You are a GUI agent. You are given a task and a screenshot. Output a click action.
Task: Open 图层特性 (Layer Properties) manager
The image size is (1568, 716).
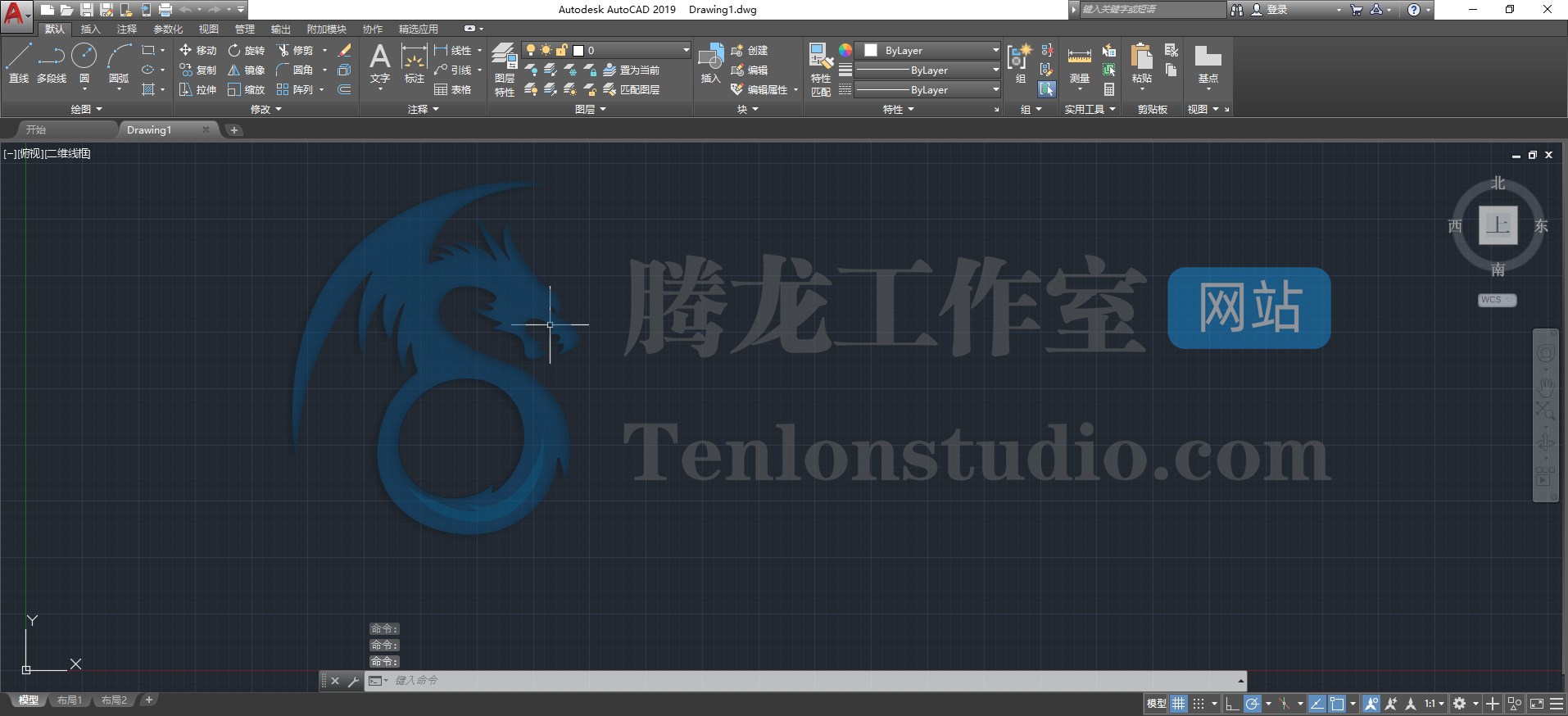click(505, 70)
